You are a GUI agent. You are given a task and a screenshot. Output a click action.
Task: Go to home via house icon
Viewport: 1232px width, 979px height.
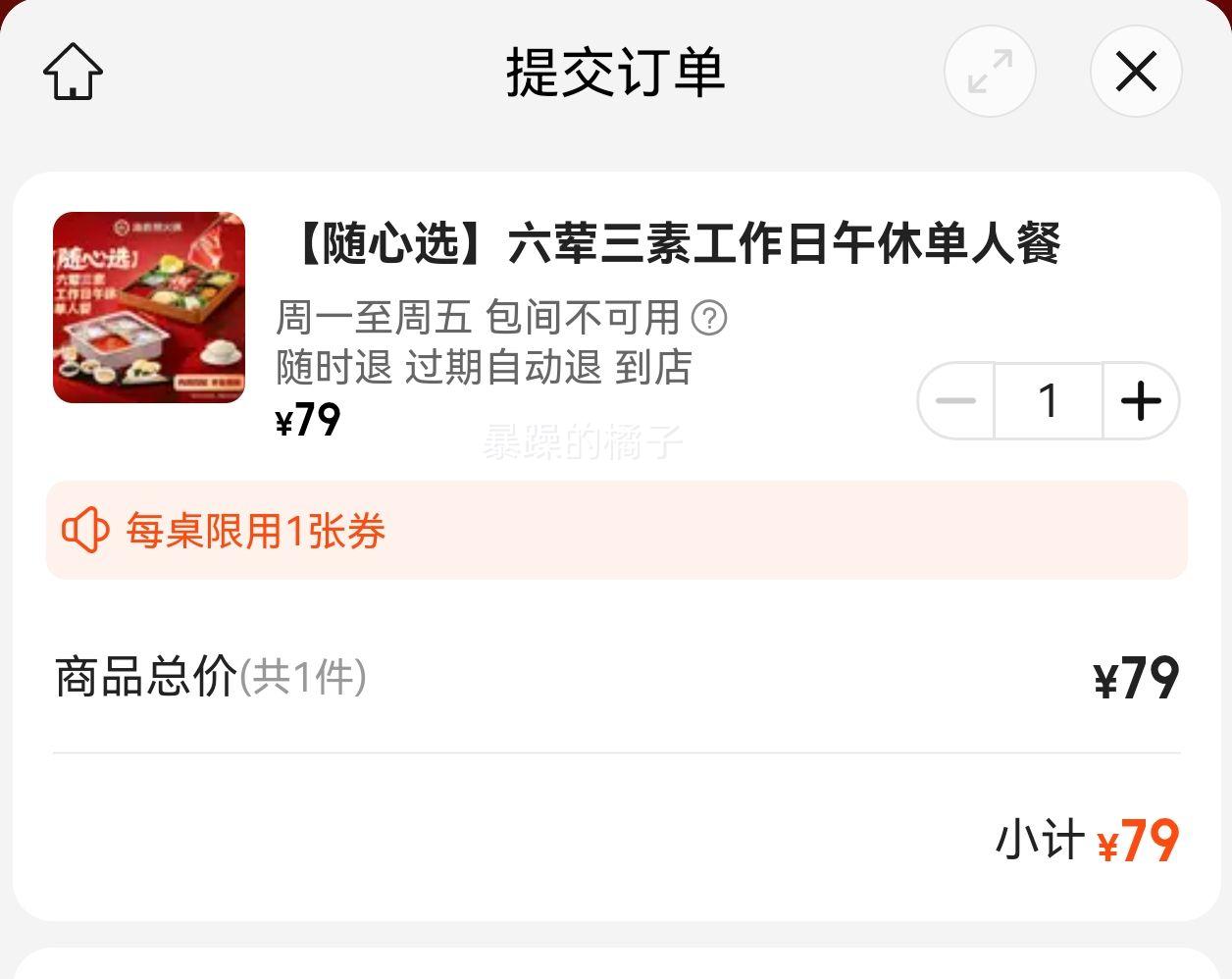point(74,72)
